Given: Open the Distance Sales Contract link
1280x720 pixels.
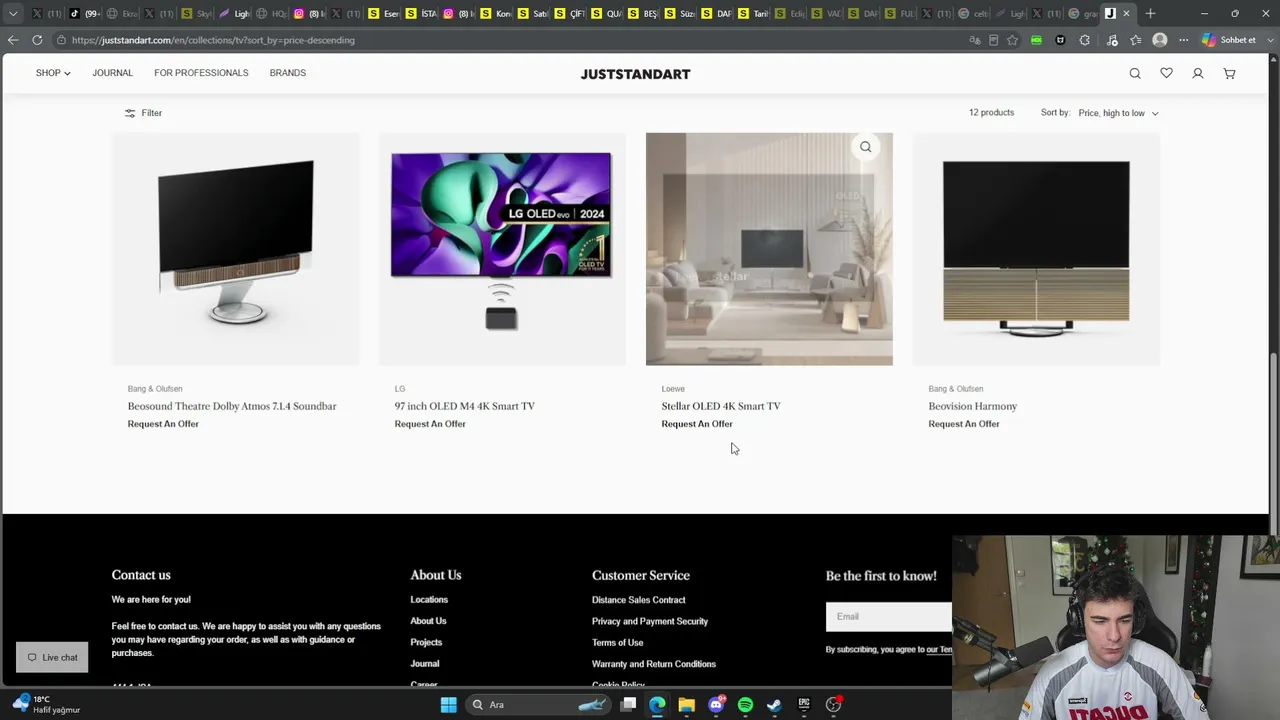Looking at the screenshot, I should pyautogui.click(x=639, y=600).
